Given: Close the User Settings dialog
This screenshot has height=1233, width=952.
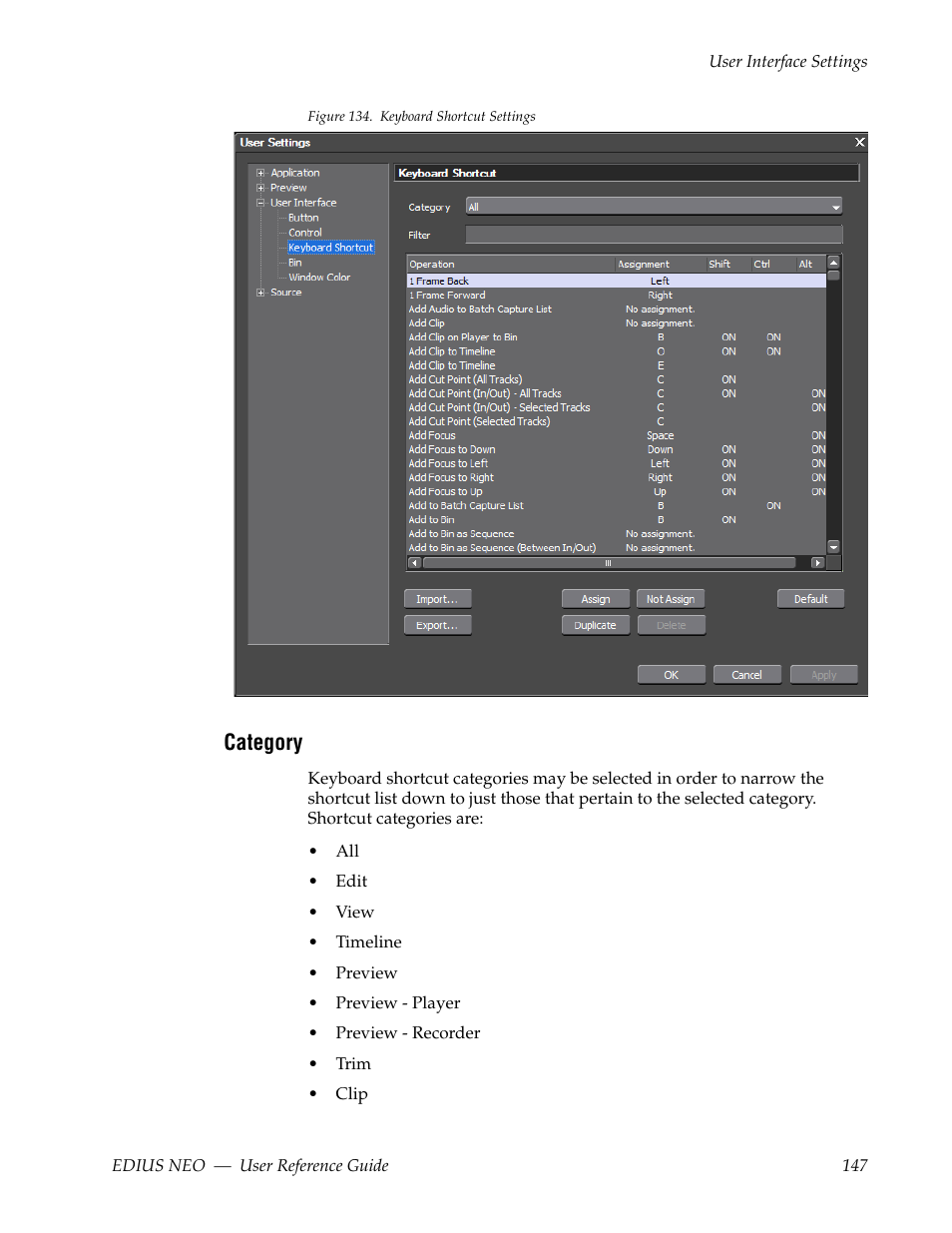Looking at the screenshot, I should click(x=859, y=143).
